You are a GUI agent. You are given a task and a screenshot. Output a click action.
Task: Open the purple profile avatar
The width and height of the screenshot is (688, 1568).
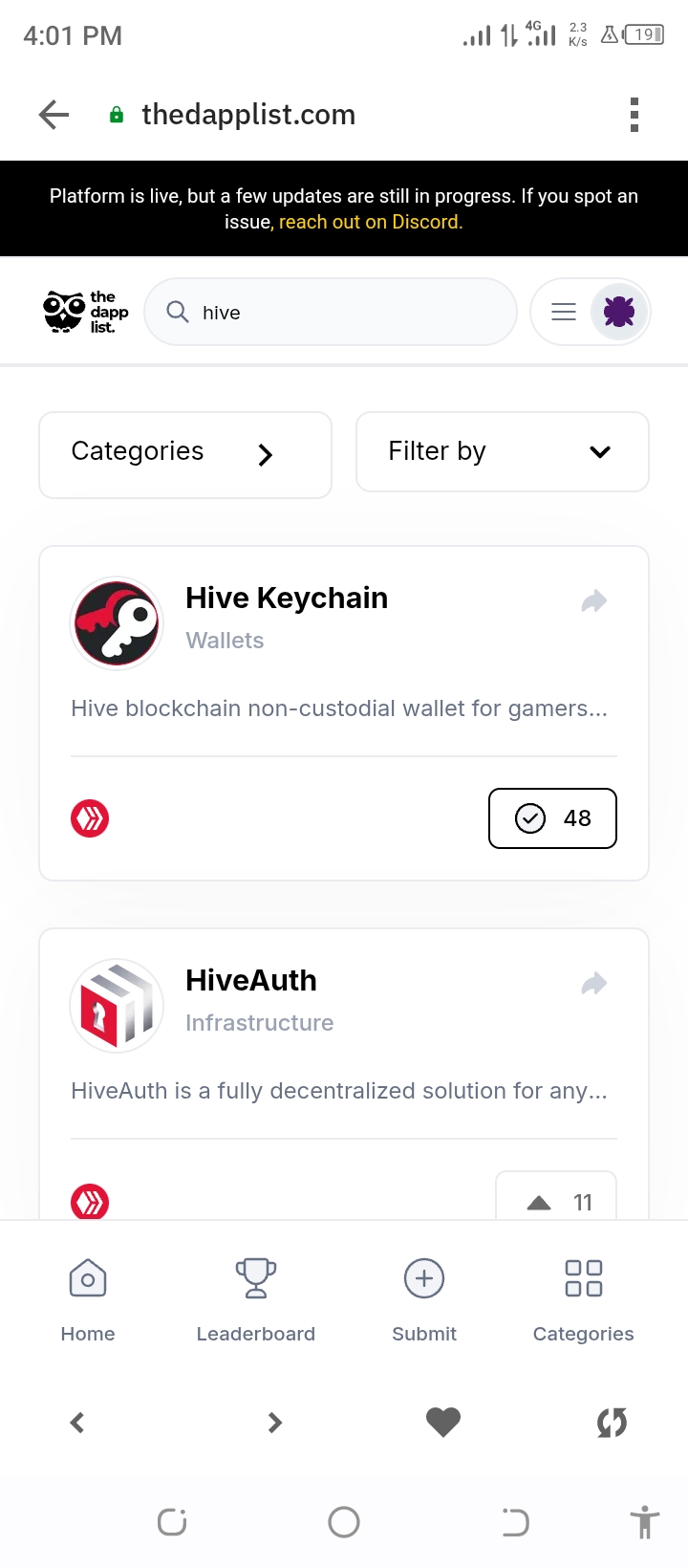[619, 312]
